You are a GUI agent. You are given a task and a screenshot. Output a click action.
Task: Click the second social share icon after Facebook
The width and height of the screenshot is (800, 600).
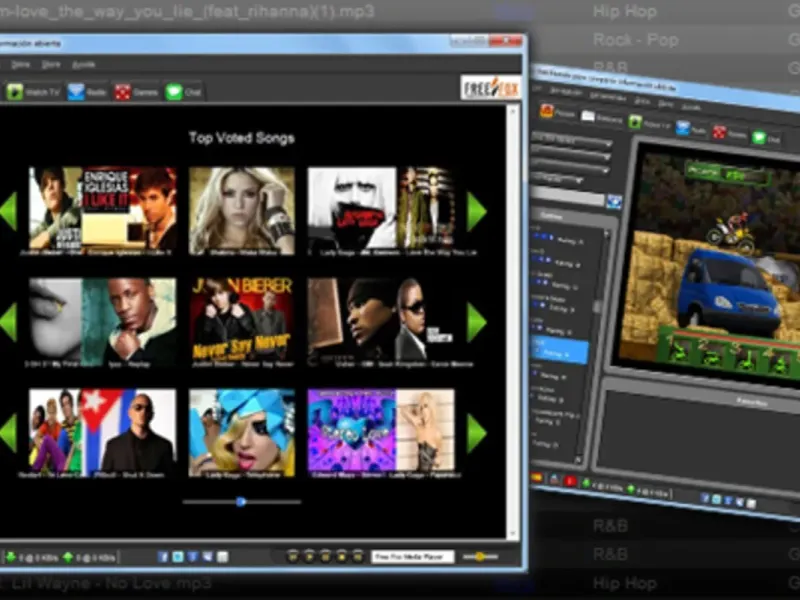[178, 557]
